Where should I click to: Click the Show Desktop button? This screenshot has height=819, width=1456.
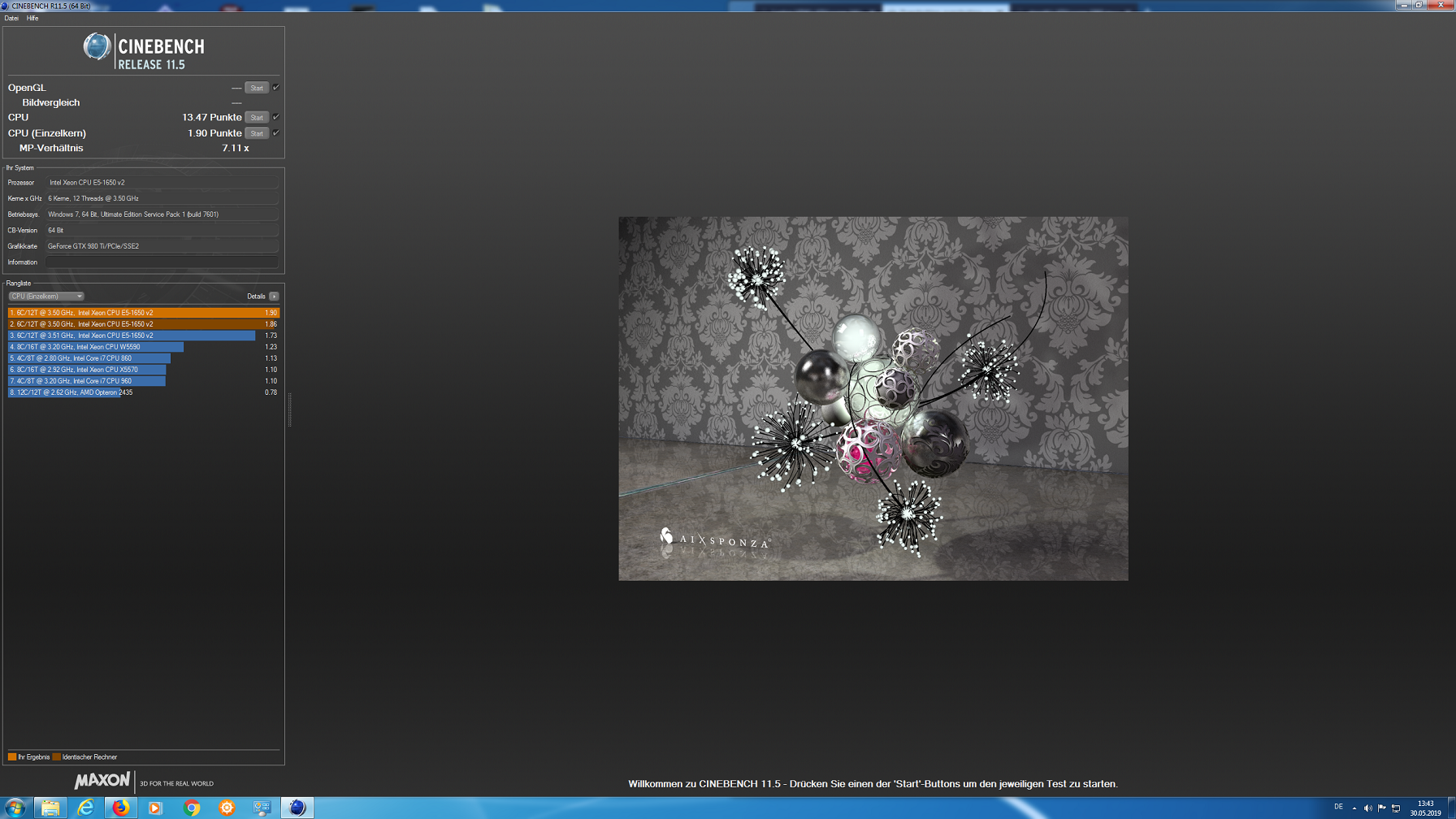pyautogui.click(x=1450, y=808)
